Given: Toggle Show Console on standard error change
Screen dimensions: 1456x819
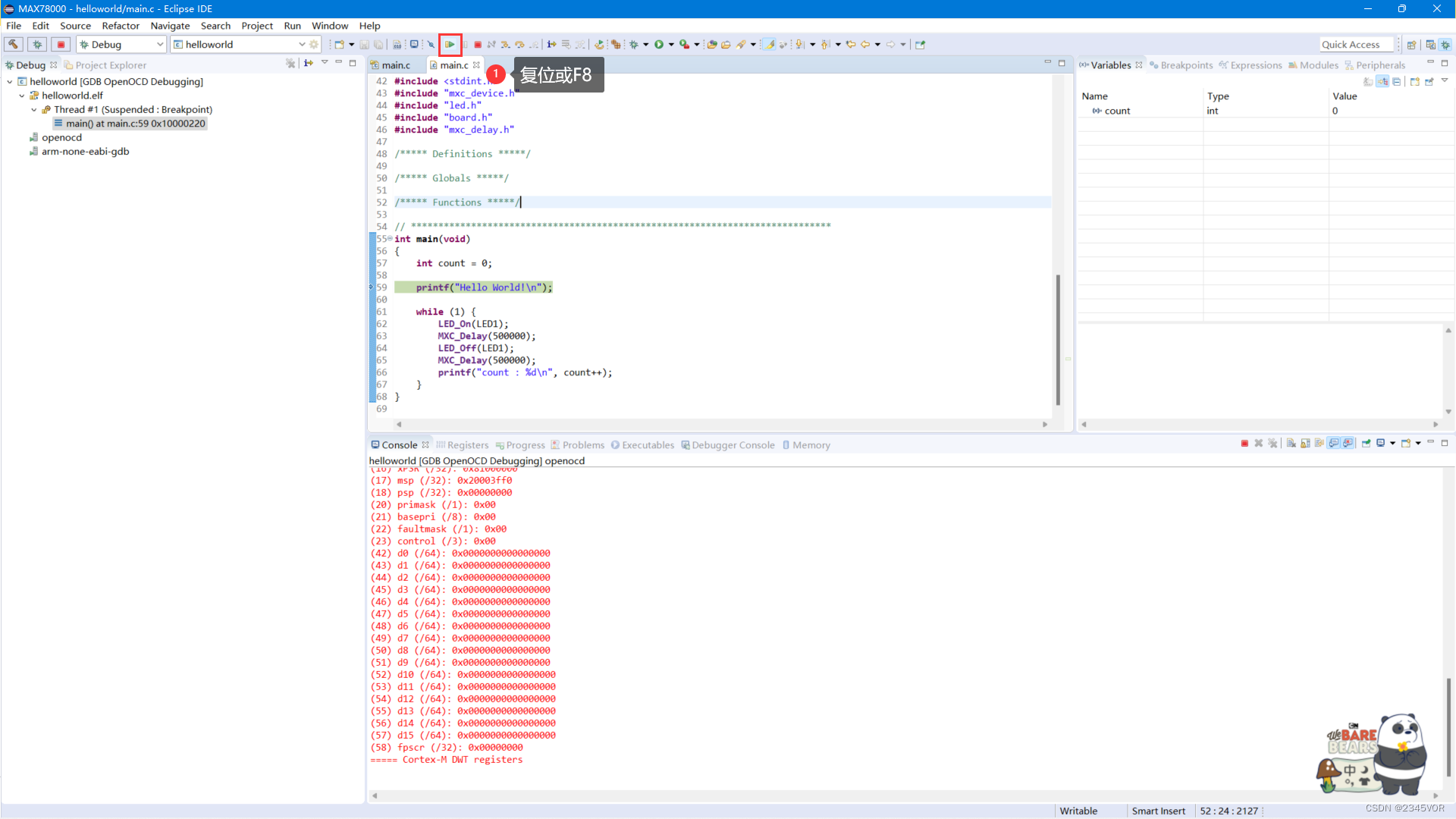Looking at the screenshot, I should pyautogui.click(x=1348, y=444).
